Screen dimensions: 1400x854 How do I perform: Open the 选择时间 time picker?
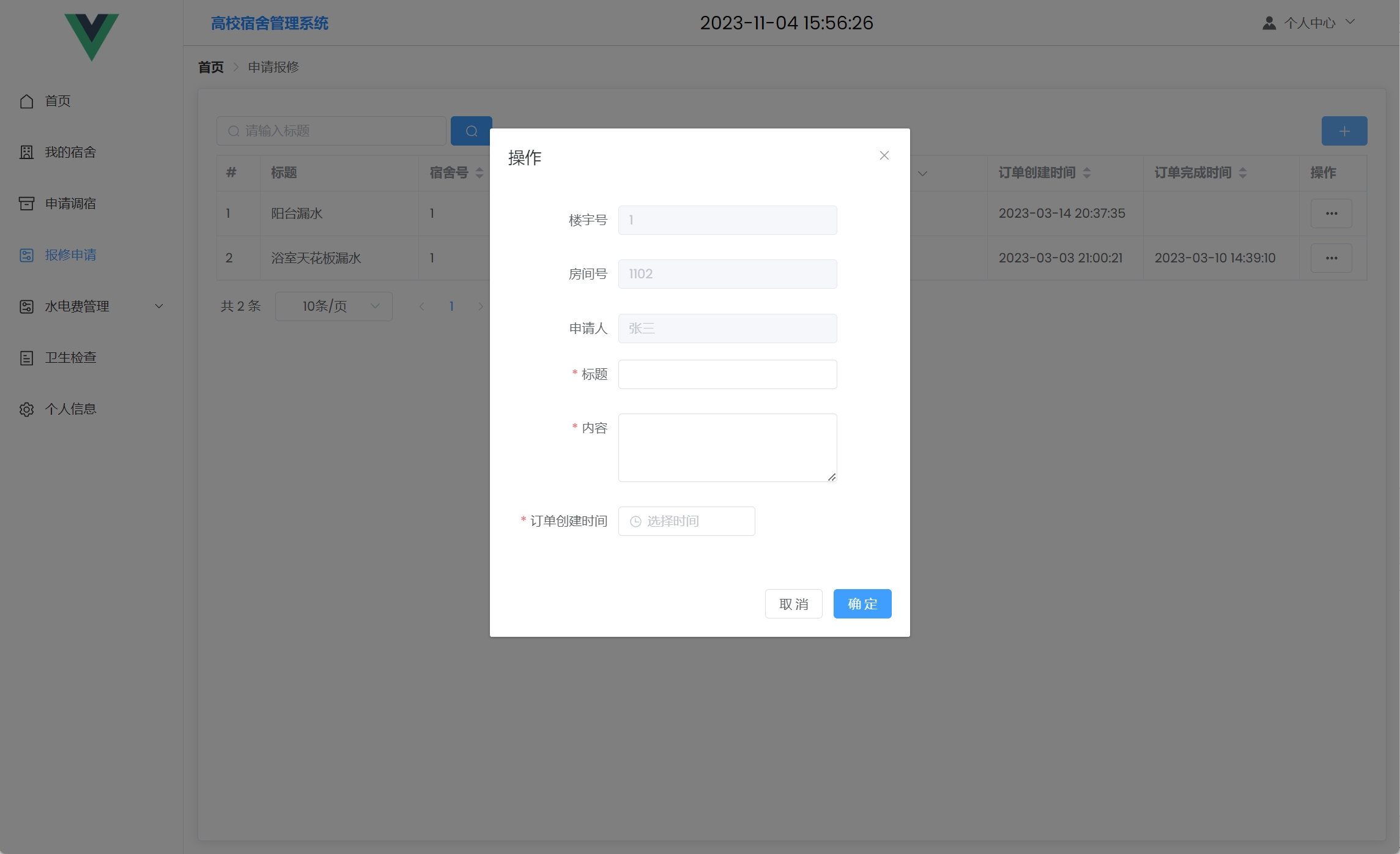(686, 521)
